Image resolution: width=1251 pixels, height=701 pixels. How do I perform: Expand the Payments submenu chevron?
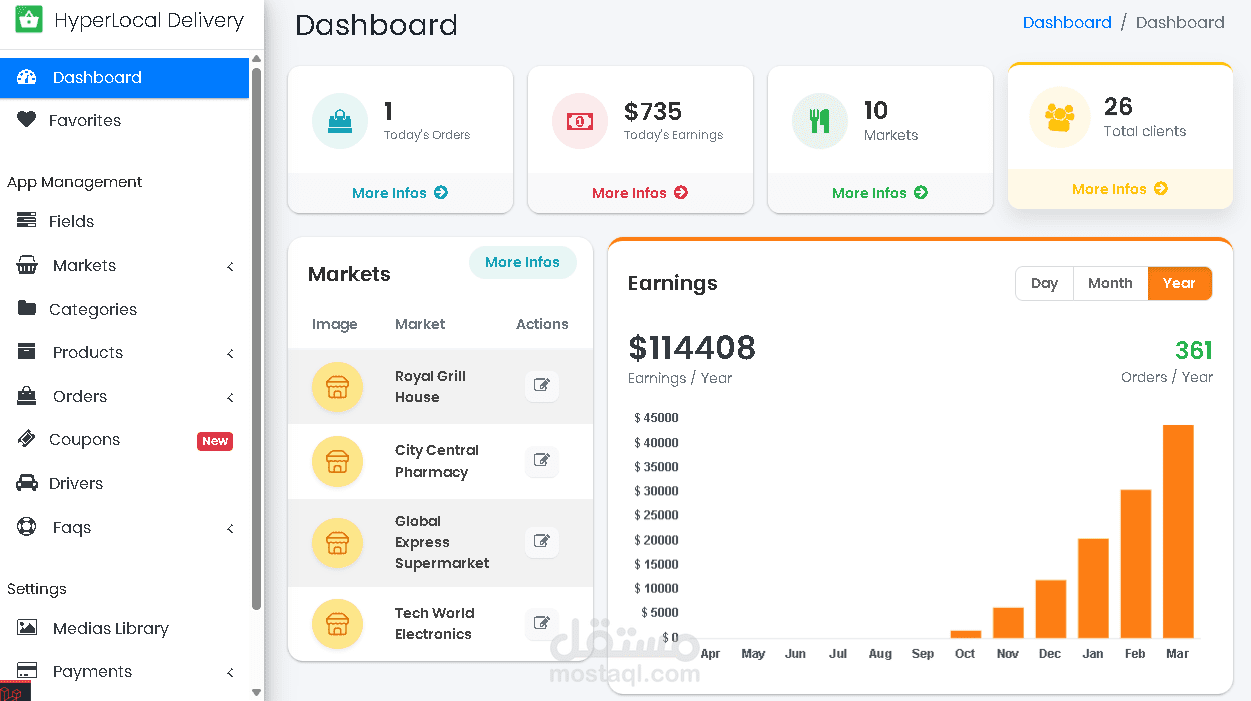(x=230, y=672)
